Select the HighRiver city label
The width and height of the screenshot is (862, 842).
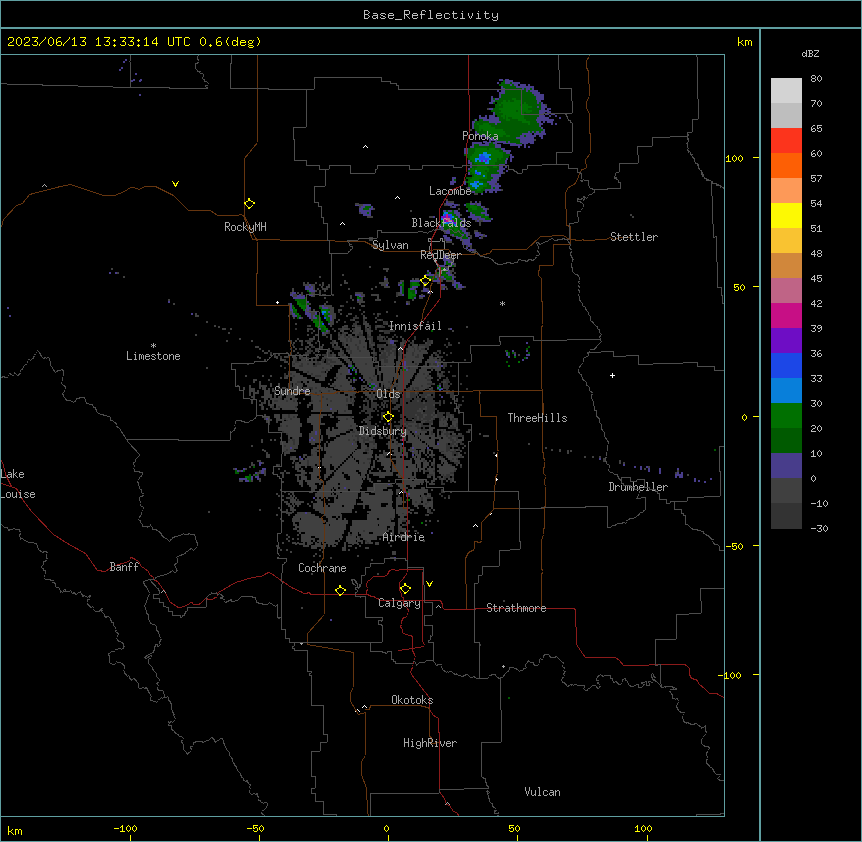click(x=430, y=743)
